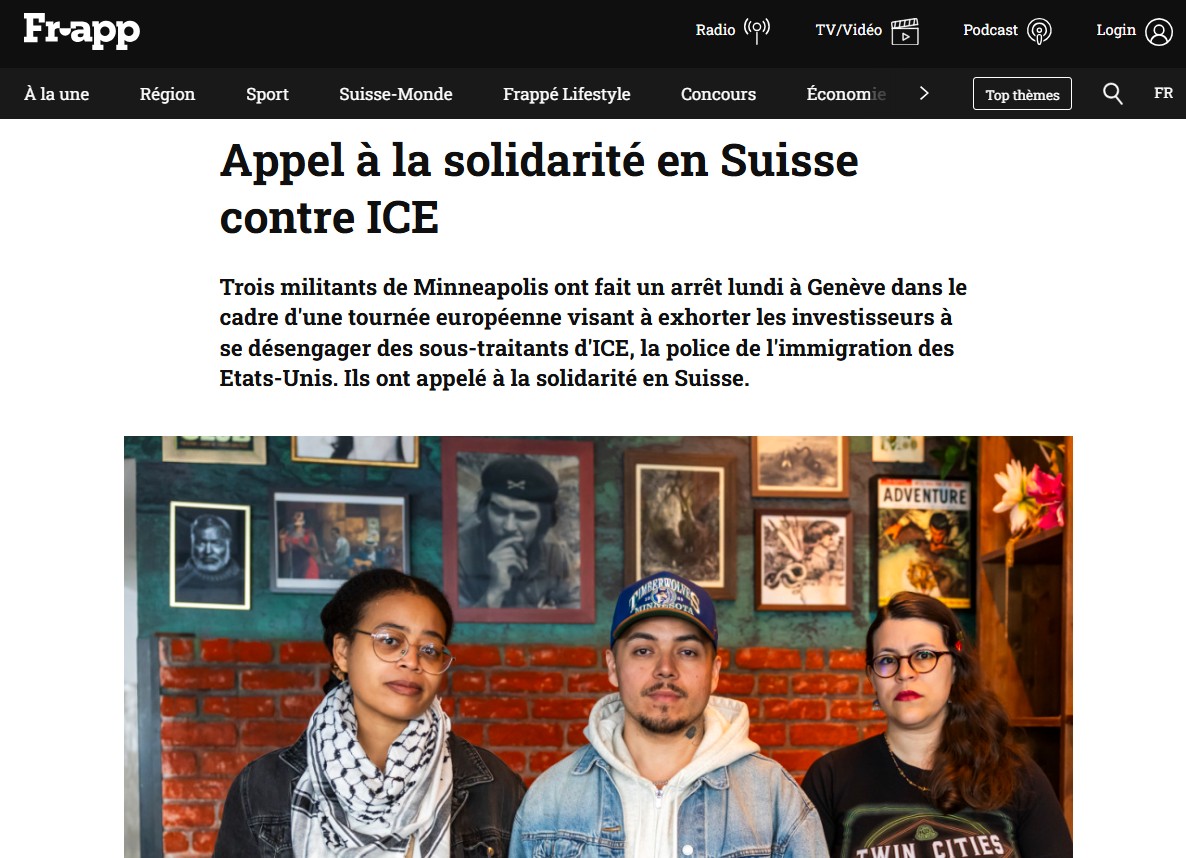Open search with the magnifying glass icon
The width and height of the screenshot is (1186, 858).
1113,94
